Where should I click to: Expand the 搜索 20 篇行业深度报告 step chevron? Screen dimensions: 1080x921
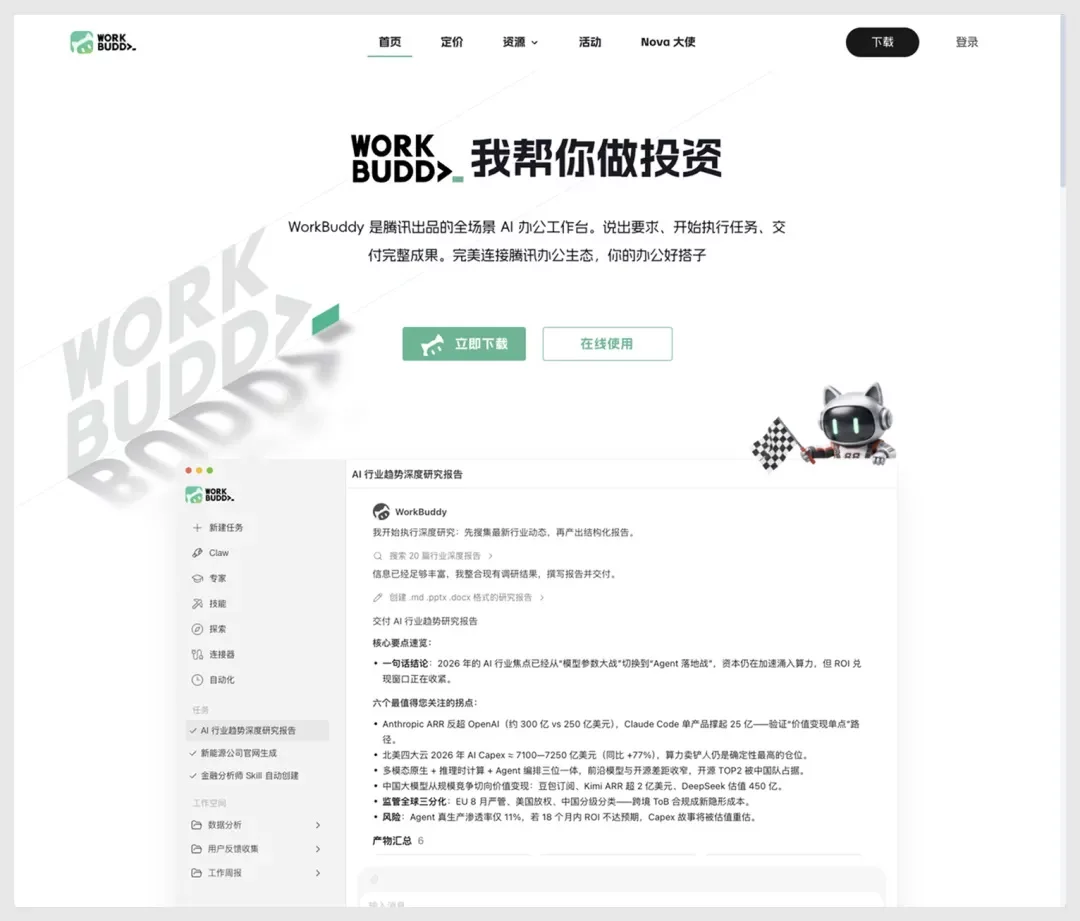tap(490, 556)
